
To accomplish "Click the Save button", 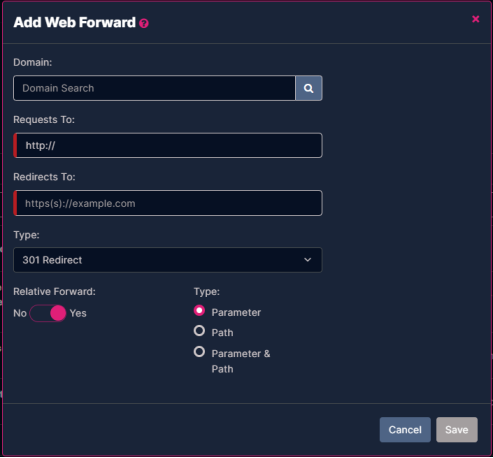I will [x=457, y=430].
